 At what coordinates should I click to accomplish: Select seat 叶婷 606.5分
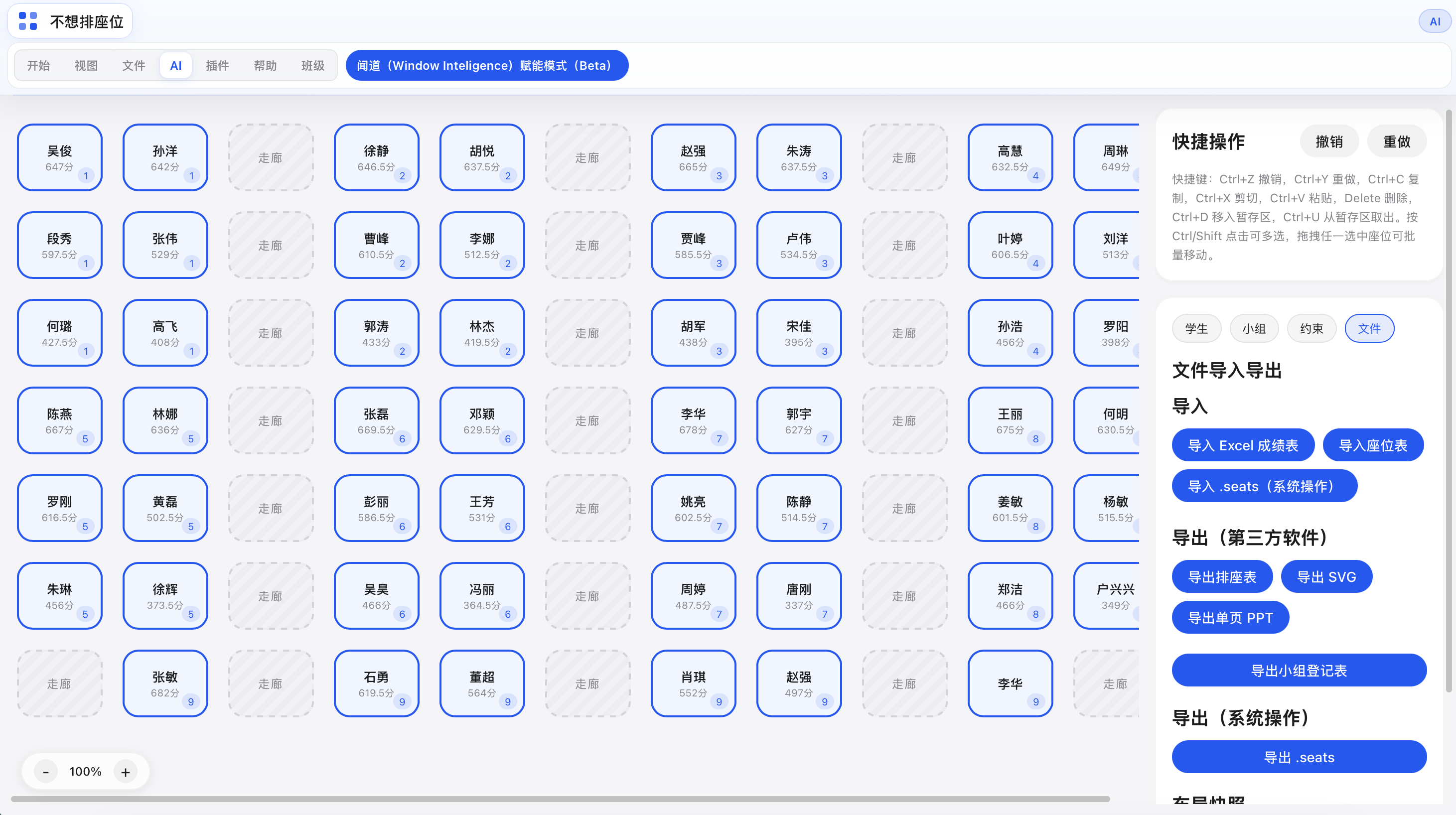1010,245
